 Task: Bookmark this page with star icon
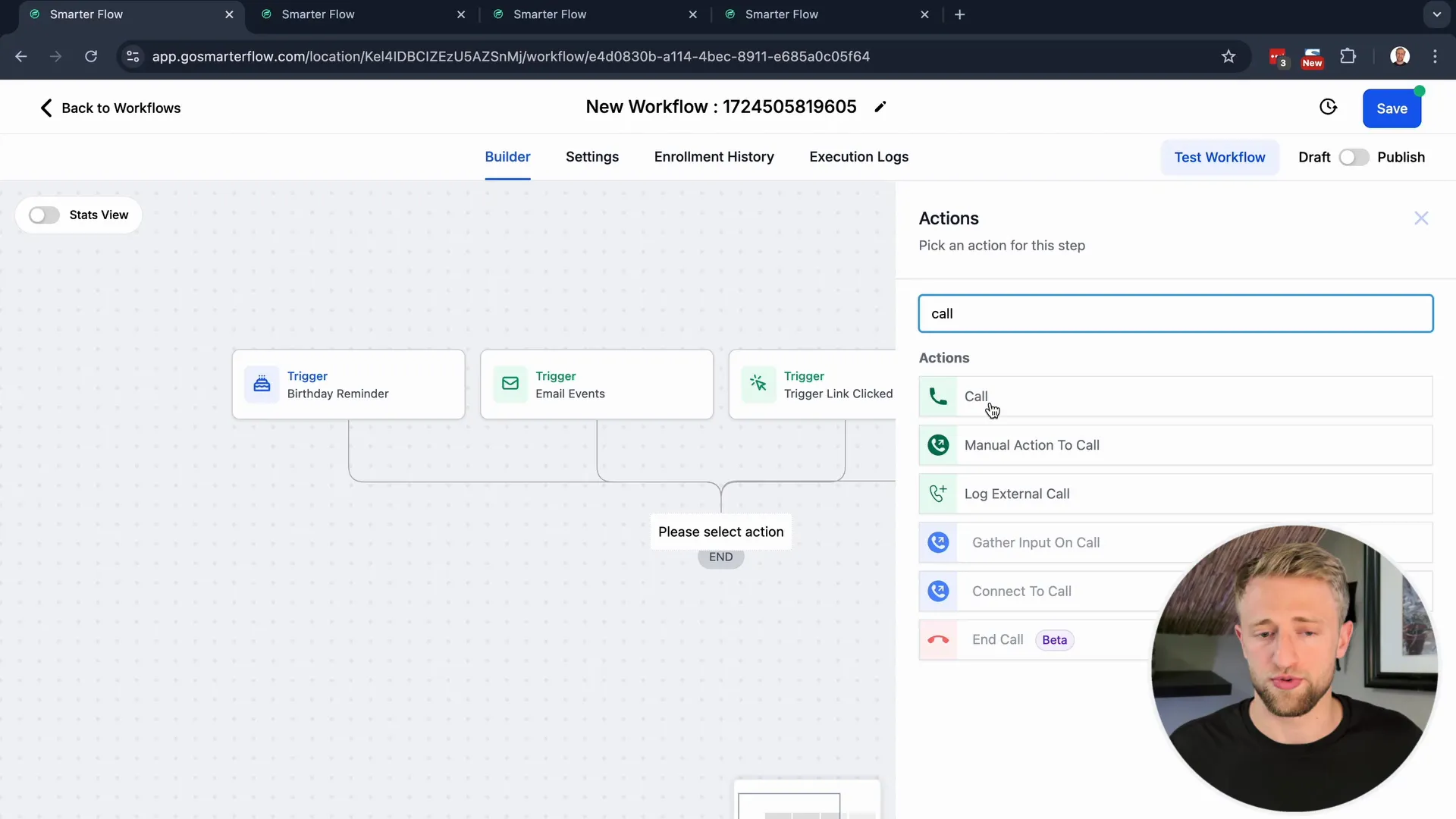pyautogui.click(x=1228, y=56)
